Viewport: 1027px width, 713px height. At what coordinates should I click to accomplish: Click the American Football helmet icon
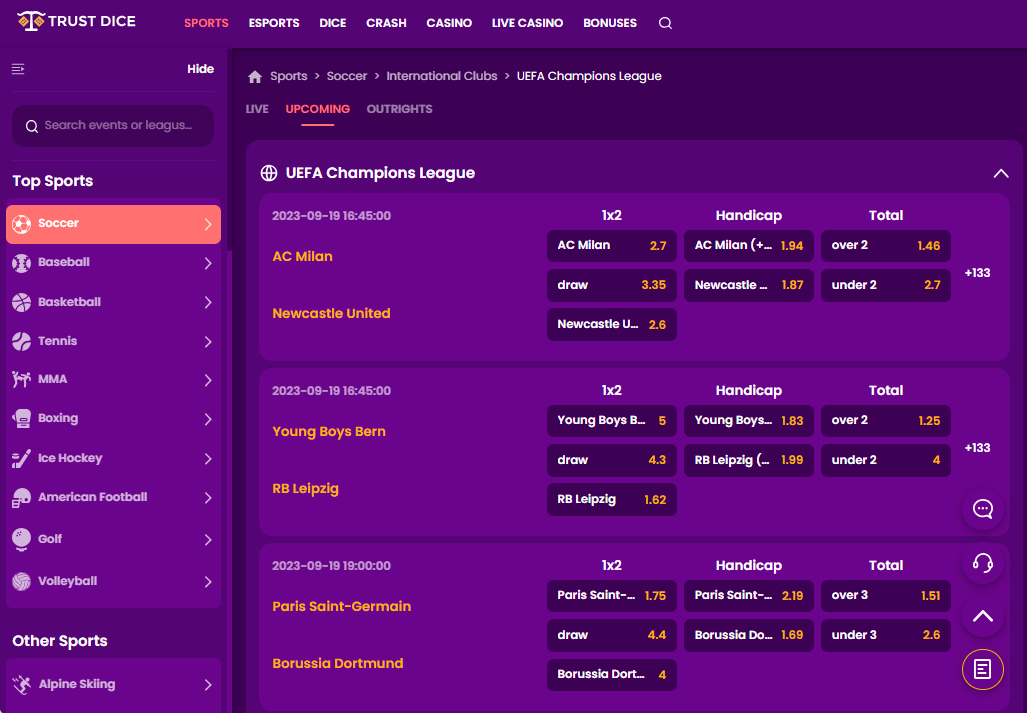pyautogui.click(x=22, y=498)
